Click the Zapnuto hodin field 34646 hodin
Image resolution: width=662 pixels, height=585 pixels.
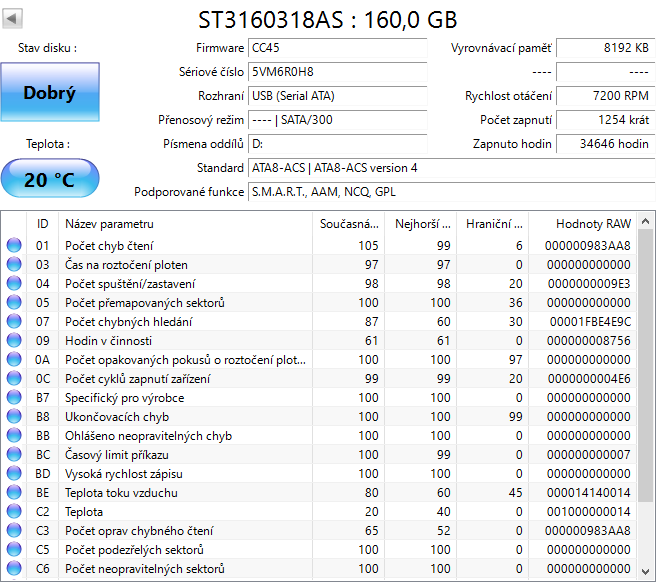pos(605,144)
